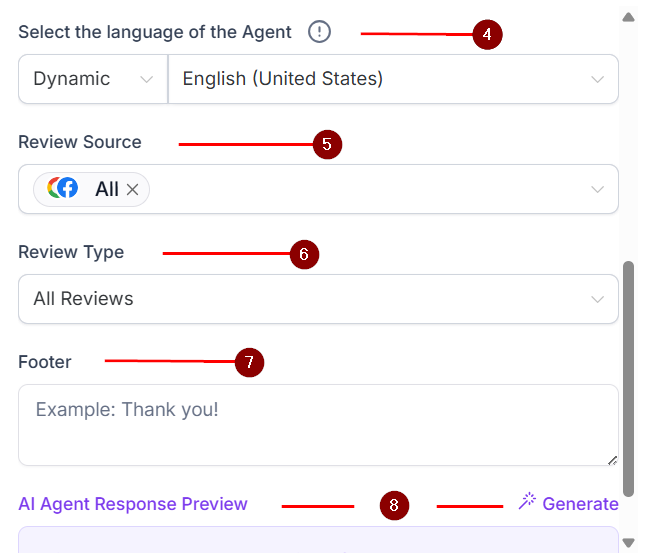This screenshot has width=659, height=553.
Task: Expand the English (United States) language dropdown
Action: click(x=393, y=79)
